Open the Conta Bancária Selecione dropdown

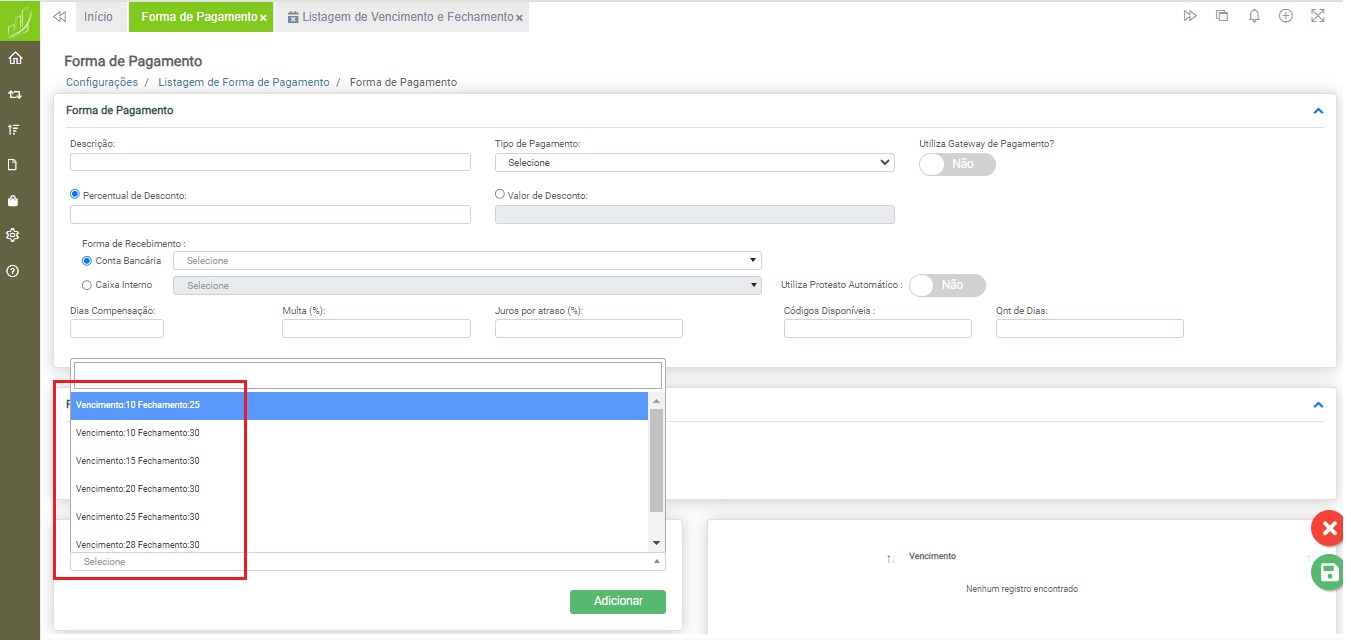click(467, 261)
